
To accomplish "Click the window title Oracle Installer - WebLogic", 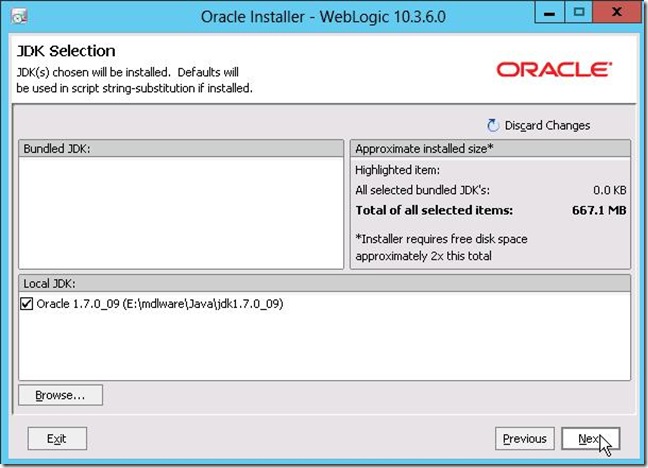I will pos(323,17).
